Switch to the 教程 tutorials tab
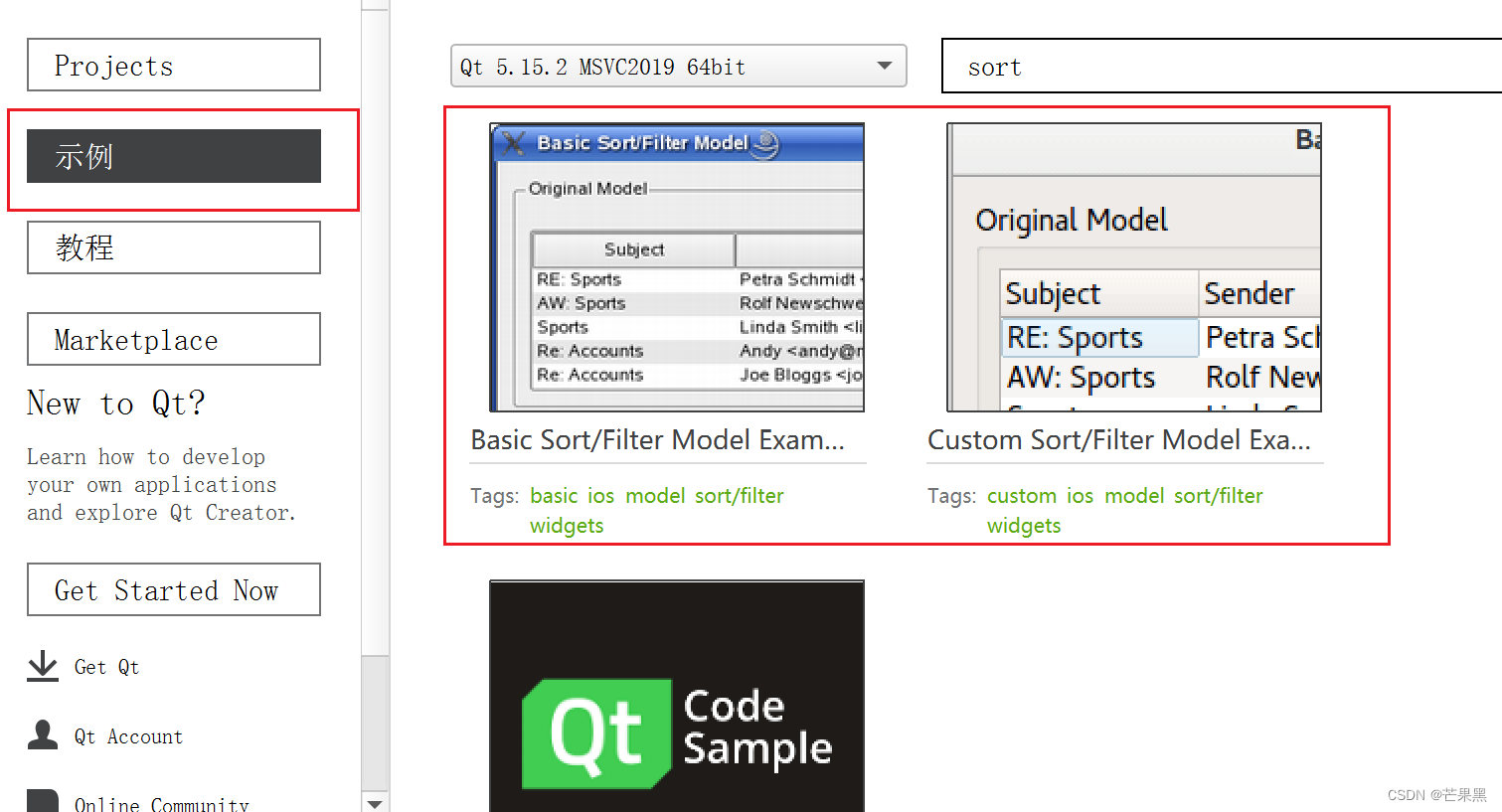Image resolution: width=1502 pixels, height=812 pixels. (x=173, y=247)
